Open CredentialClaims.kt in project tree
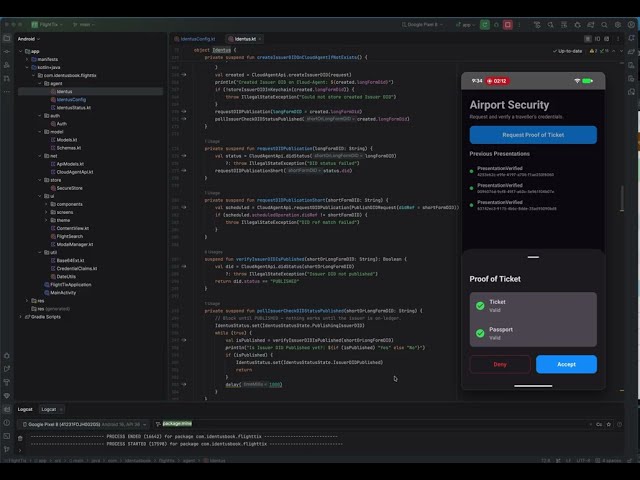 [x=77, y=268]
